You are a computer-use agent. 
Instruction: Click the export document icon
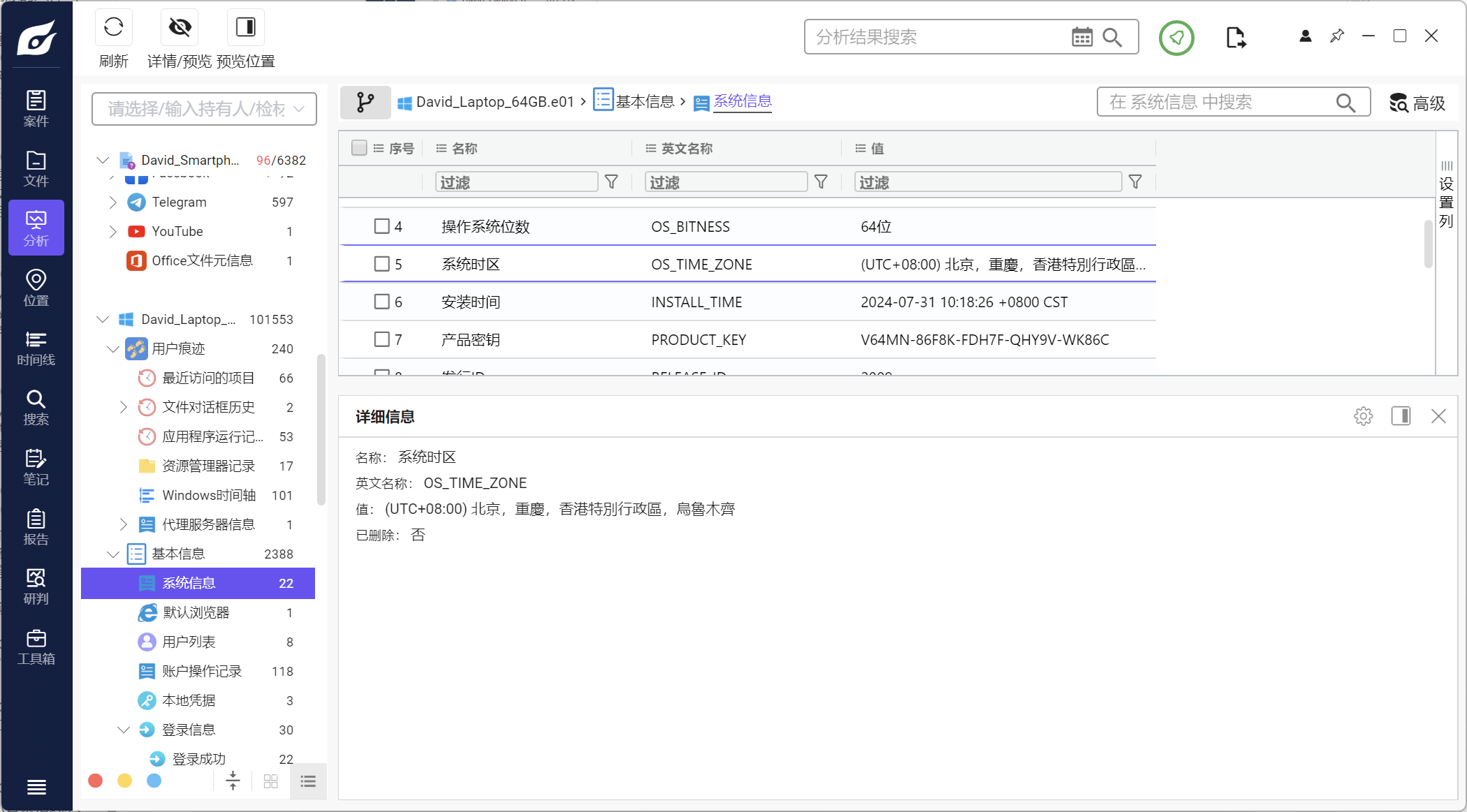1235,38
